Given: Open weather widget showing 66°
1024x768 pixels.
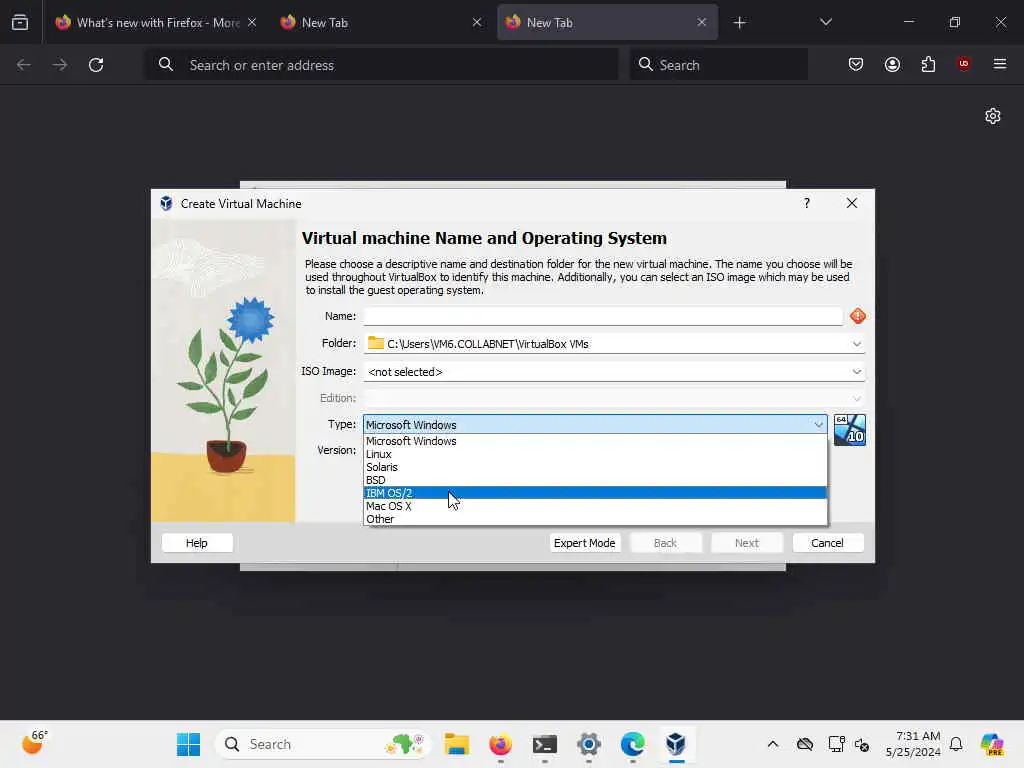Looking at the screenshot, I should (x=34, y=743).
